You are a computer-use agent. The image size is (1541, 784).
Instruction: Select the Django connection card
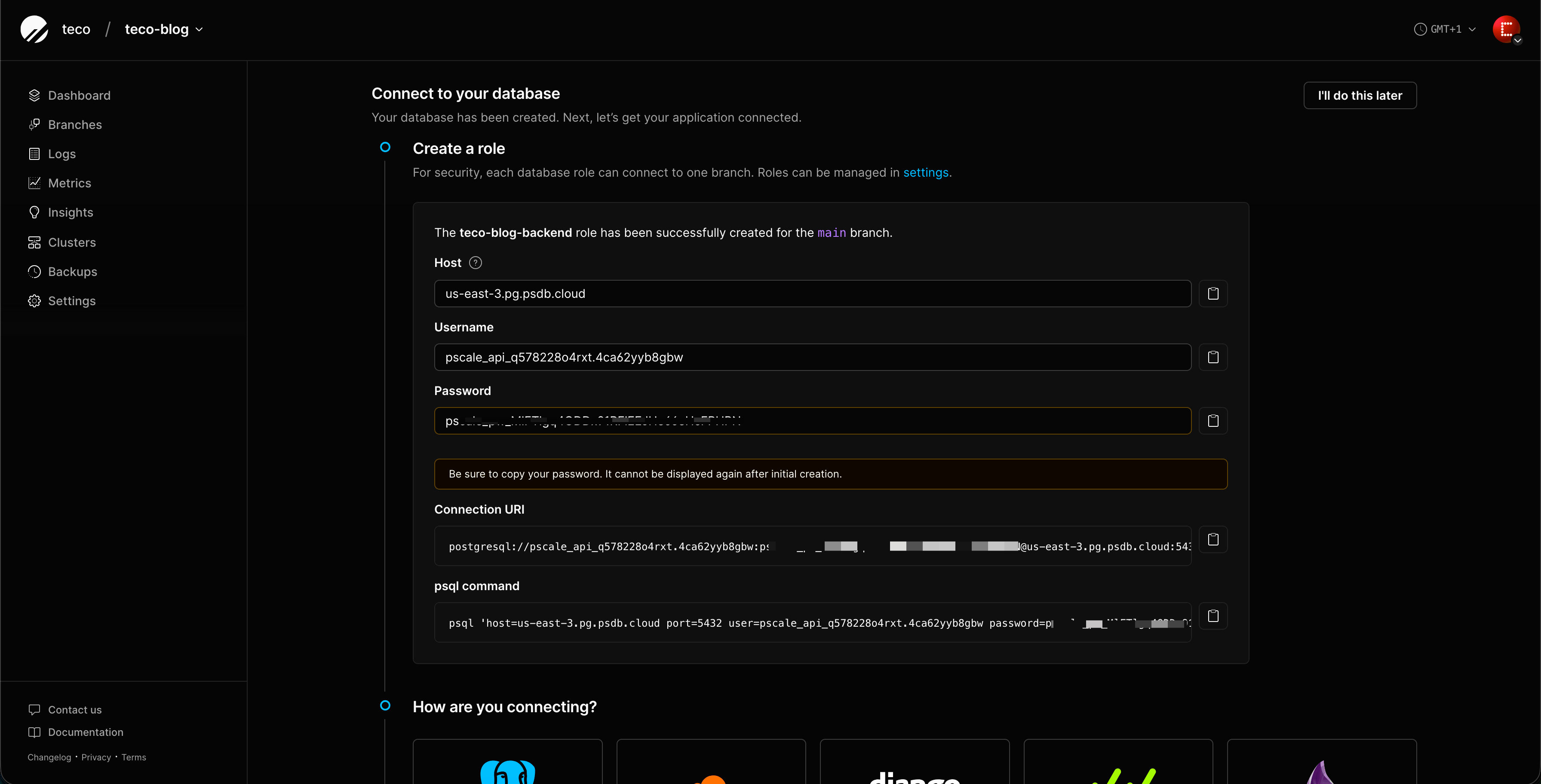click(914, 762)
